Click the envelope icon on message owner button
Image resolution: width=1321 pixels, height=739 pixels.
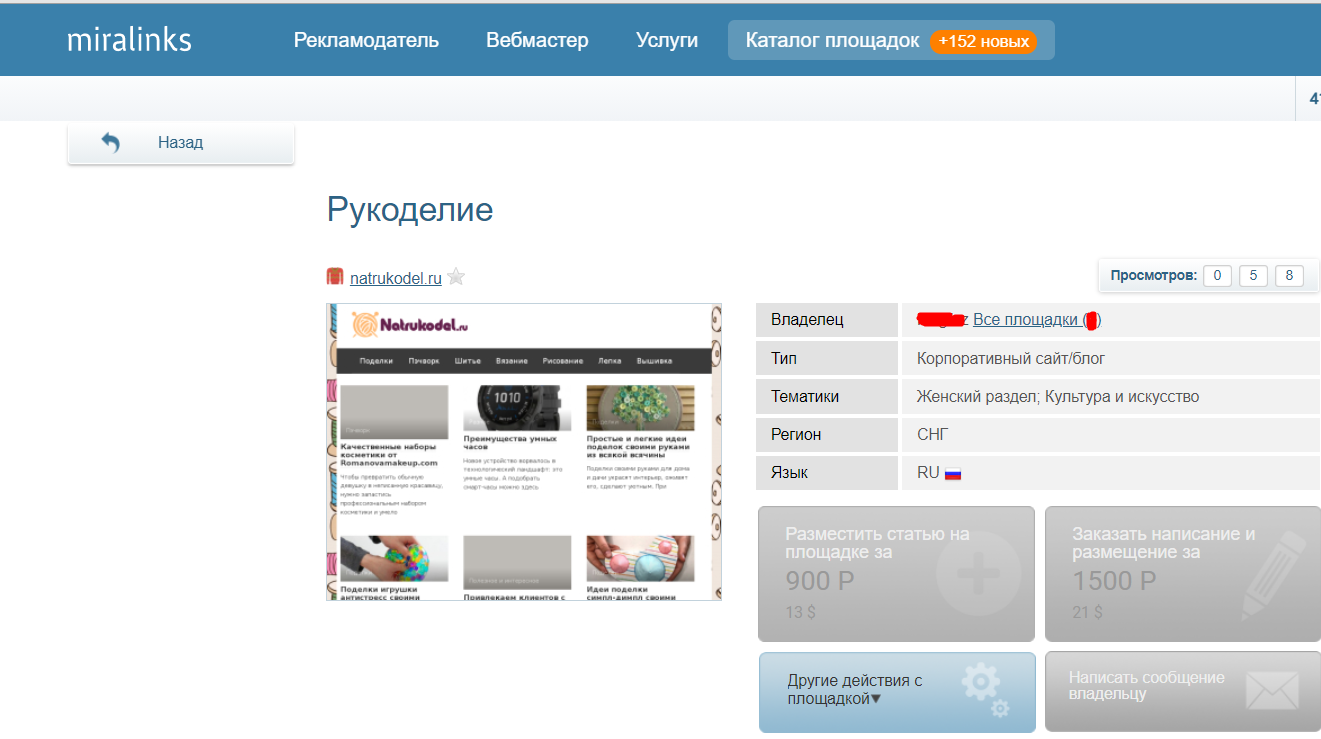[1272, 691]
